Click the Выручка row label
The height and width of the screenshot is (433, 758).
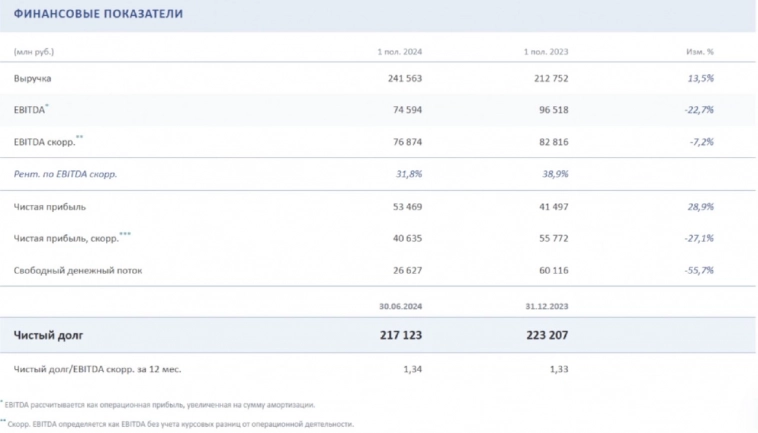tap(33, 78)
